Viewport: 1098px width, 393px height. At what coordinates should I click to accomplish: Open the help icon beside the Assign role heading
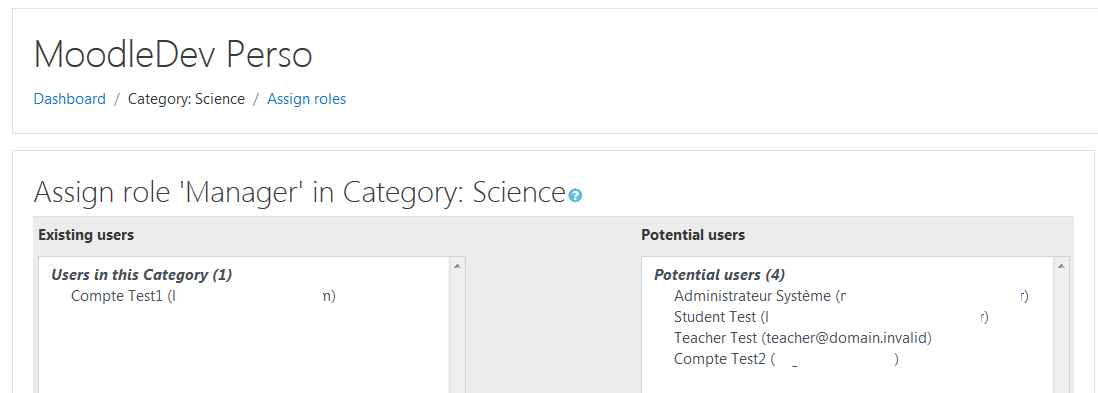coord(575,195)
